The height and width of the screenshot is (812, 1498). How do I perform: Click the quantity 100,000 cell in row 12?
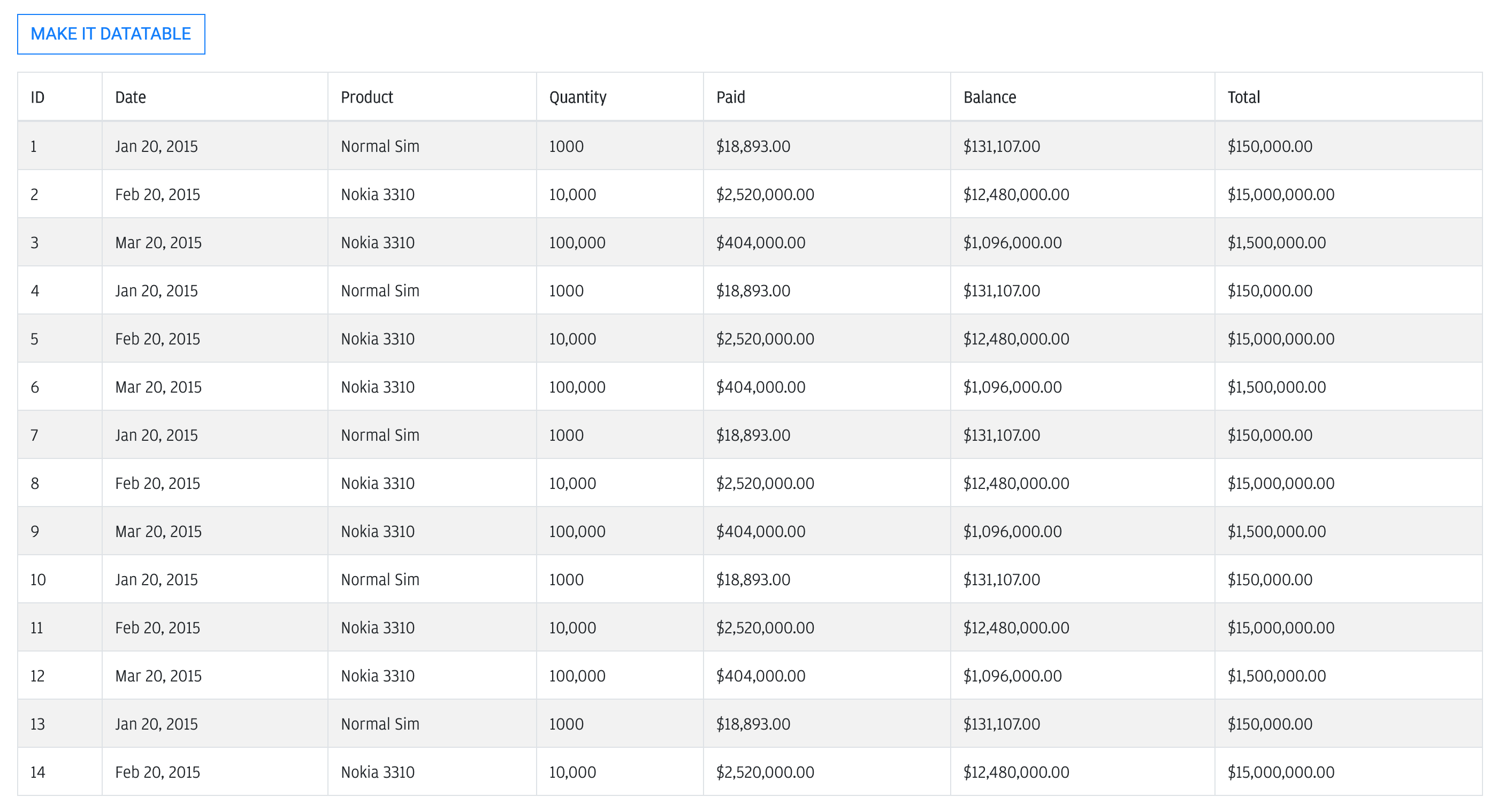point(620,676)
